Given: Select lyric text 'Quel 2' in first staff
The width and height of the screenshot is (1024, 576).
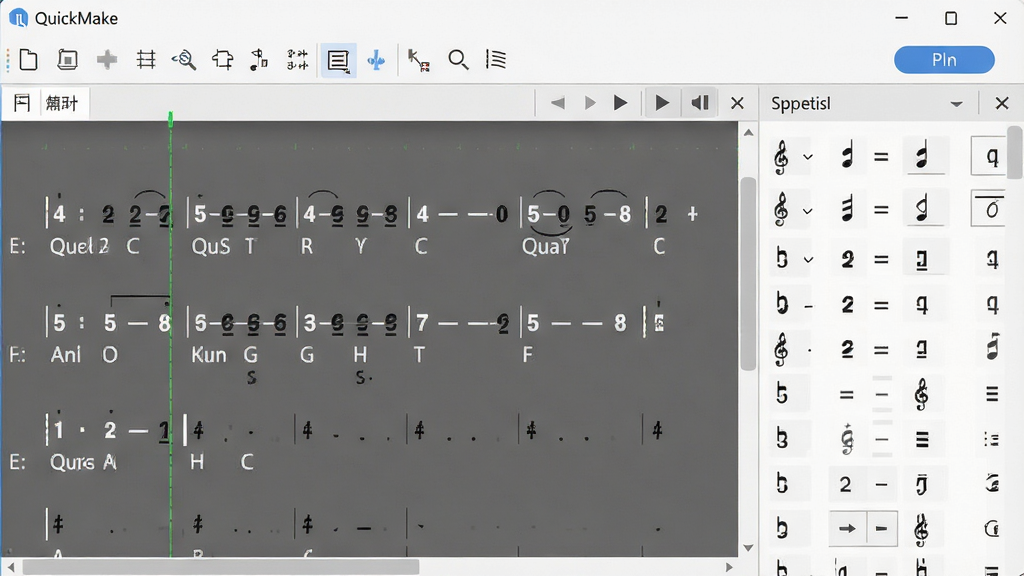Looking at the screenshot, I should pyautogui.click(x=80, y=246).
